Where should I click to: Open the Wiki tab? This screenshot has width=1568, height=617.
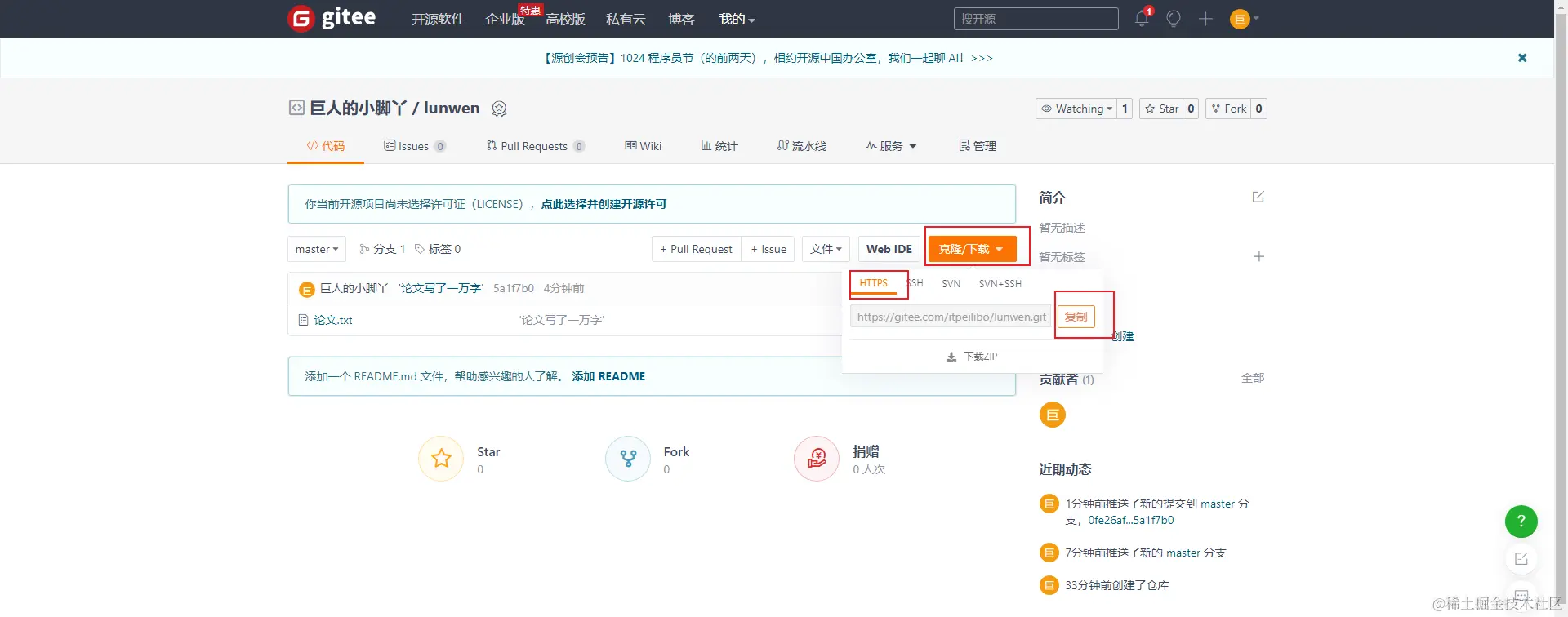click(643, 146)
